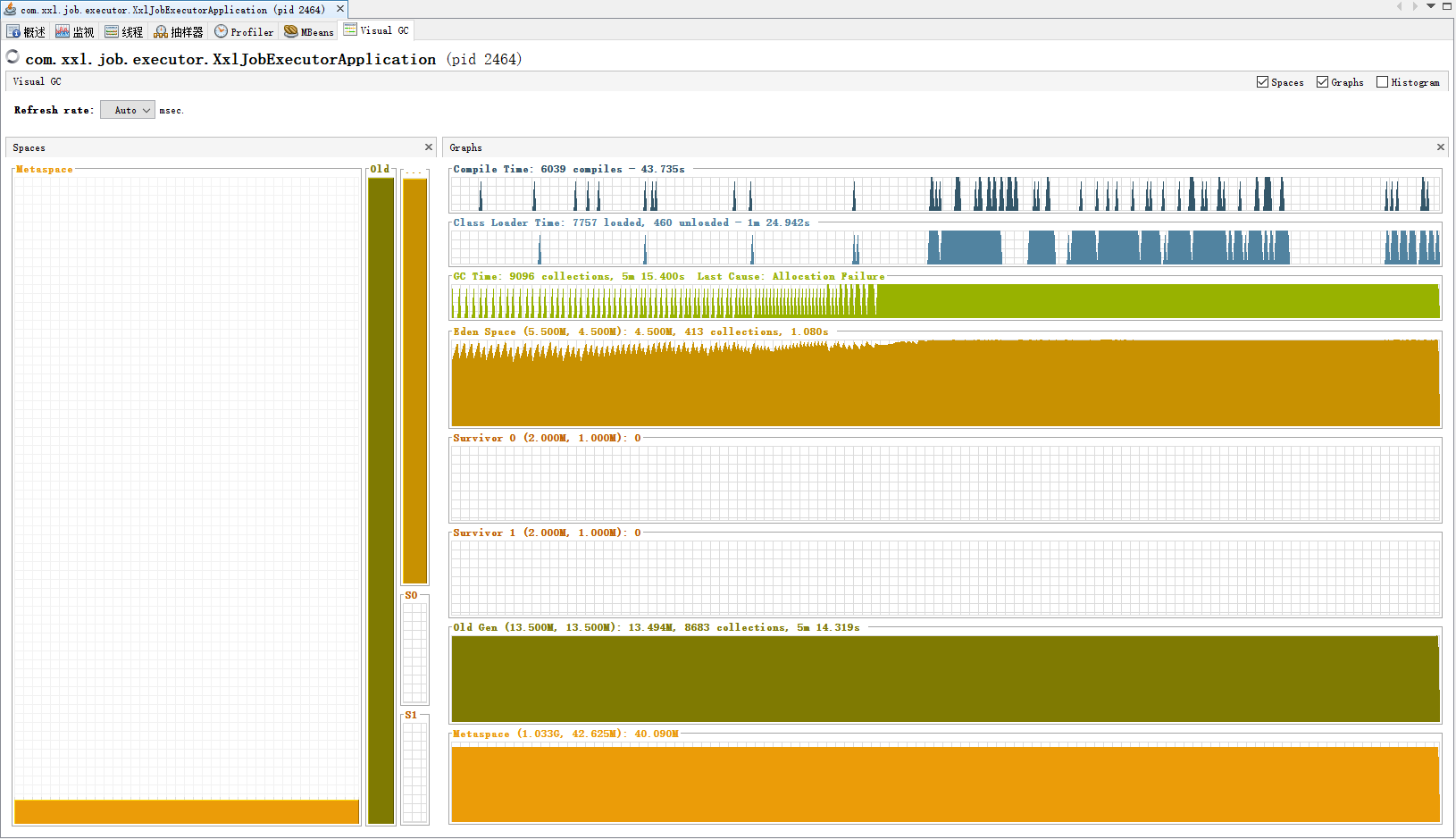Click the scroll documents left arrow
This screenshot has width=1456, height=839.
pos(1399,6)
